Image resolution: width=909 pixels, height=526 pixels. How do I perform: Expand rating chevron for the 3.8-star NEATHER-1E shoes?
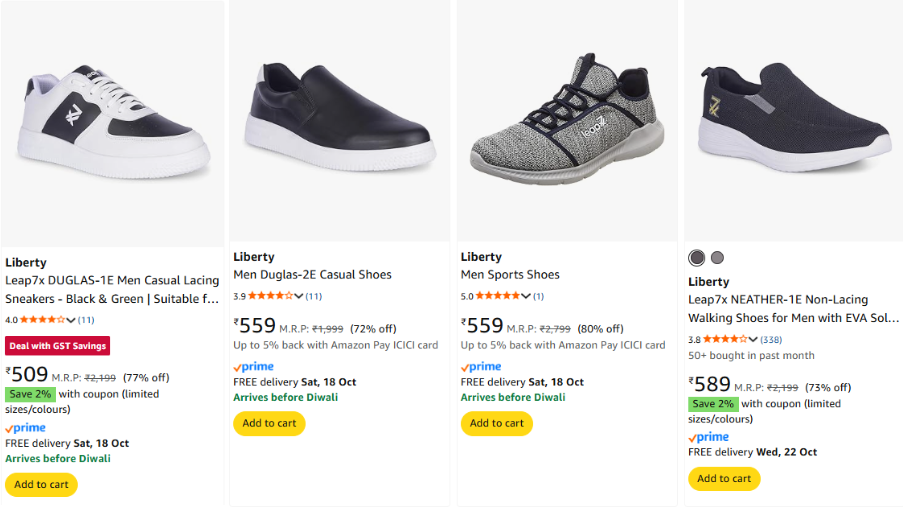(x=753, y=340)
